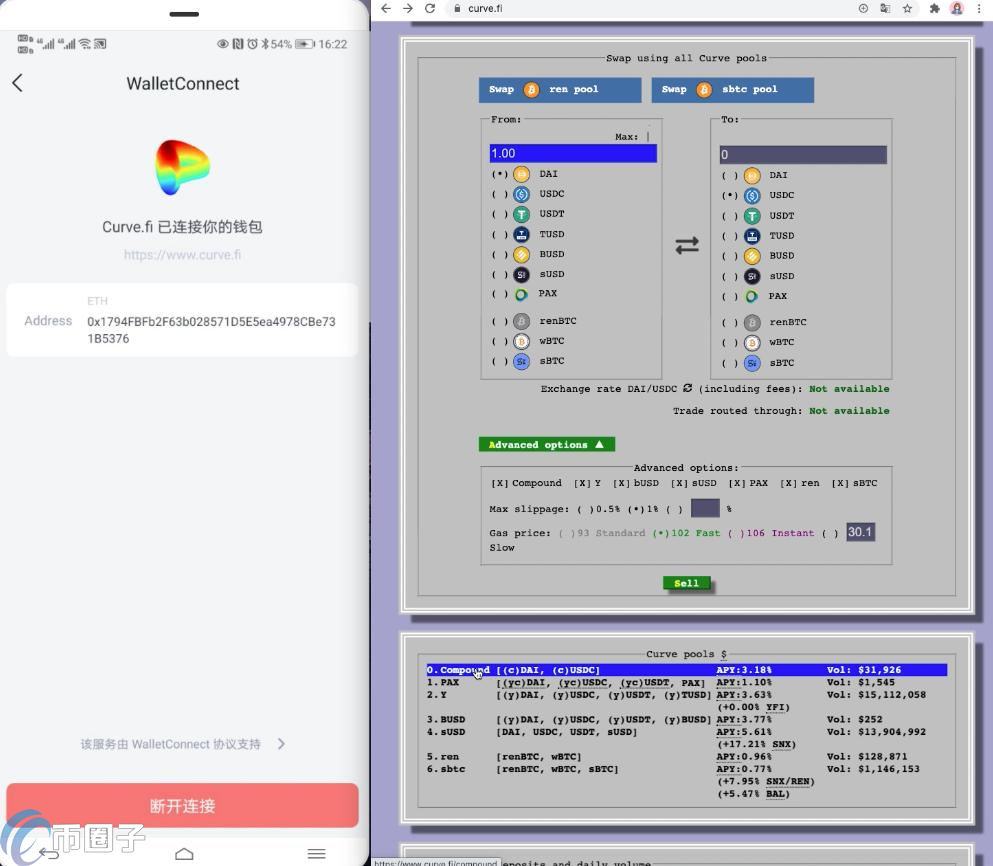Select 93 Standard gas price
The image size is (993, 866).
tap(567, 533)
